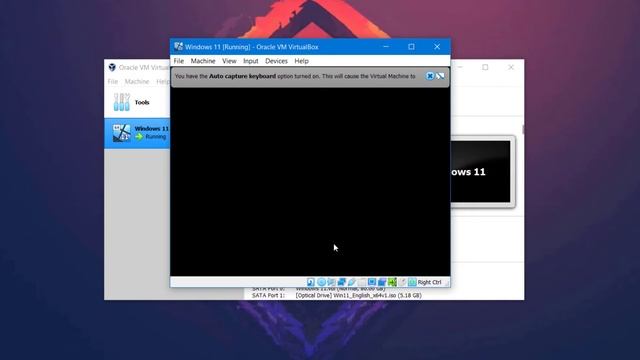Click the Manager details pane scrollbar

coord(522,130)
